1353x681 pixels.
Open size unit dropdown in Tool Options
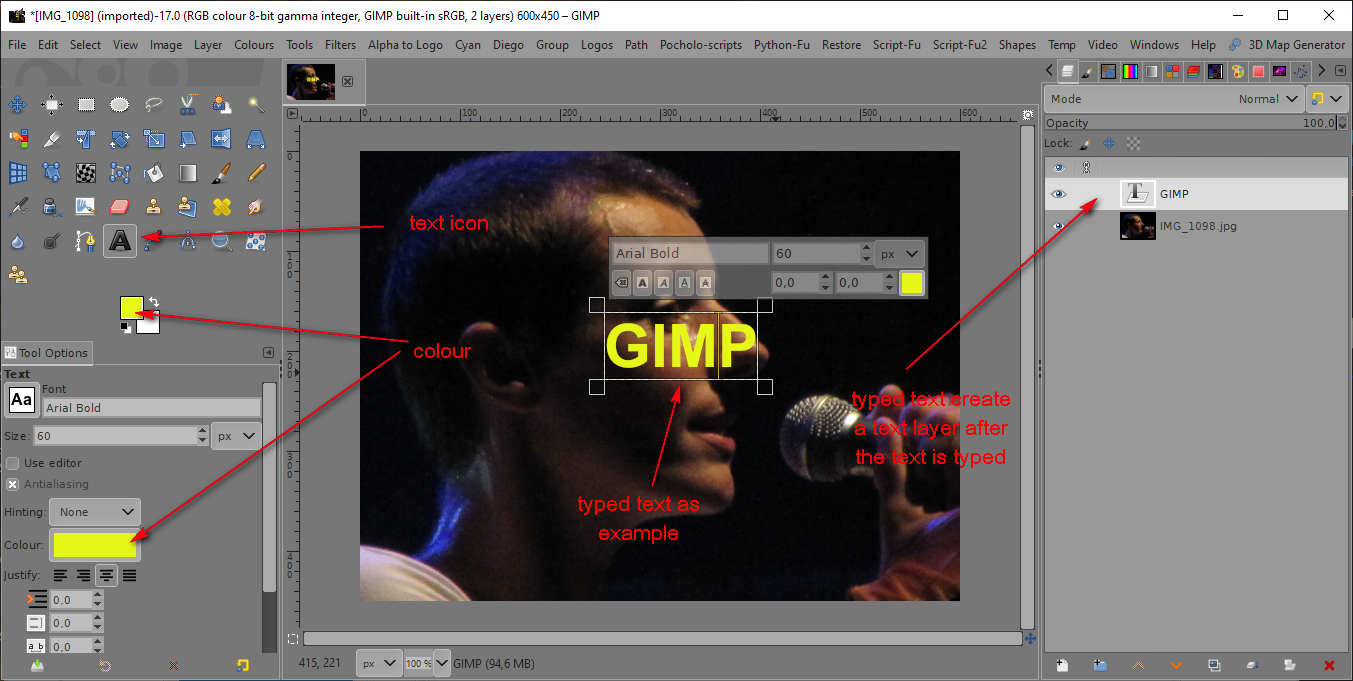(237, 436)
